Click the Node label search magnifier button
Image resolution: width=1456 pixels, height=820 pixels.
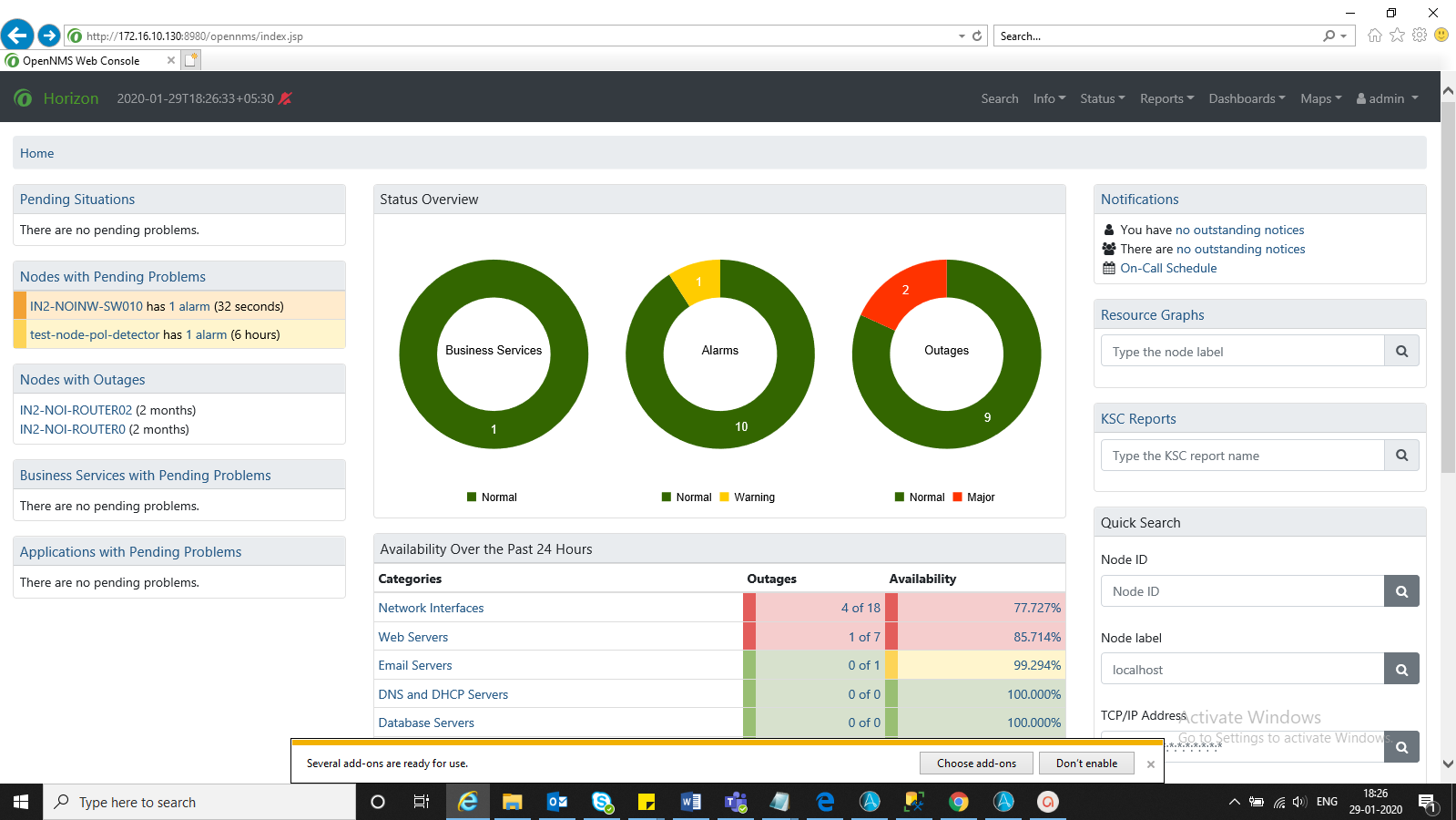[x=1401, y=670]
